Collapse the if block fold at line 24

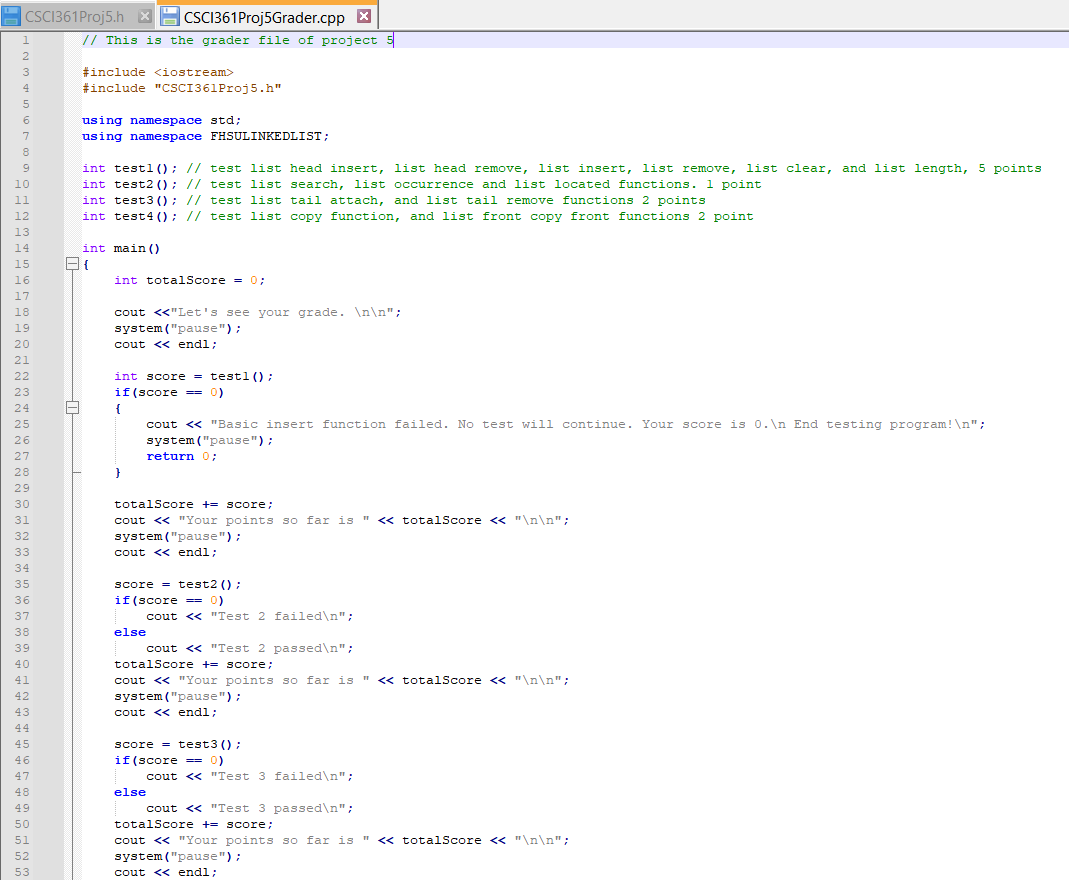point(72,408)
